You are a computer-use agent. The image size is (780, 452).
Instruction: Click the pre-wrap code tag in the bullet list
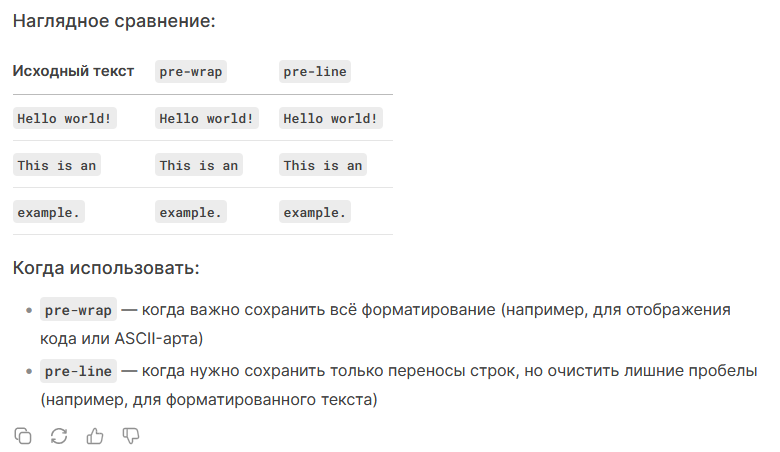(78, 310)
